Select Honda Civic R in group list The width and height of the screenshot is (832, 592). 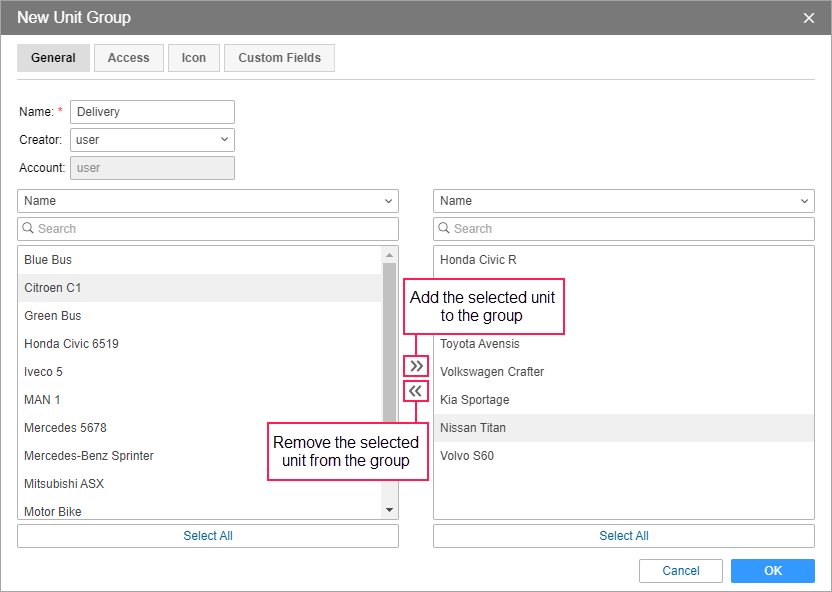[x=624, y=260]
